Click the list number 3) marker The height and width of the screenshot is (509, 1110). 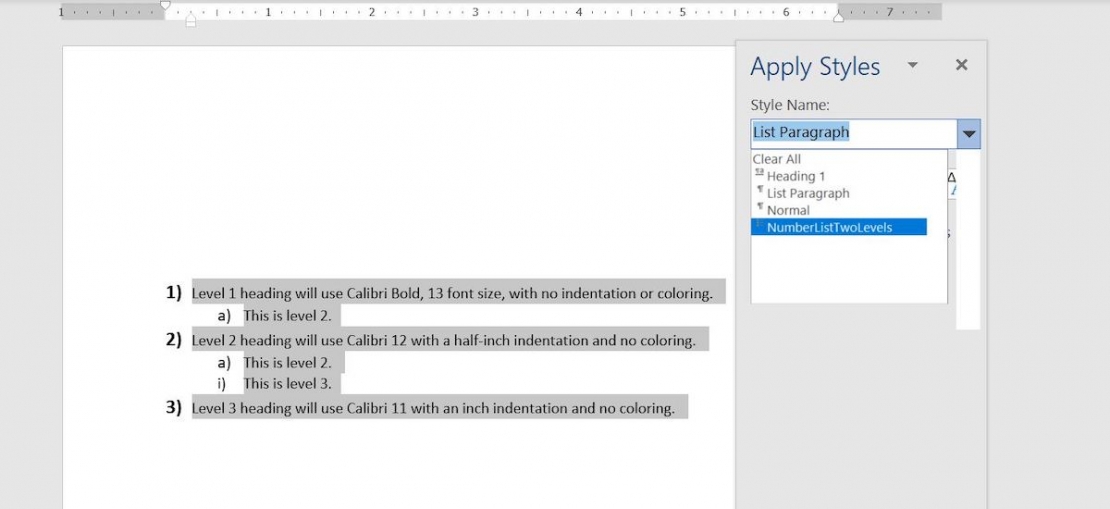click(174, 408)
